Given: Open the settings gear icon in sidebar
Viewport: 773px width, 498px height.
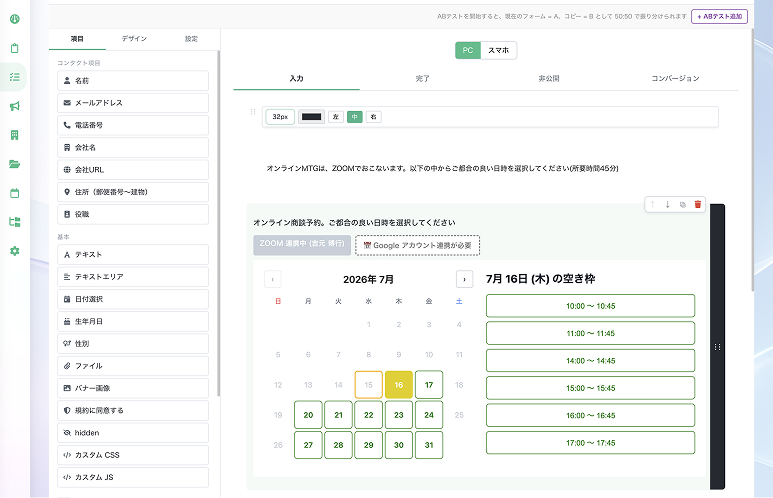Looking at the screenshot, I should coord(15,251).
